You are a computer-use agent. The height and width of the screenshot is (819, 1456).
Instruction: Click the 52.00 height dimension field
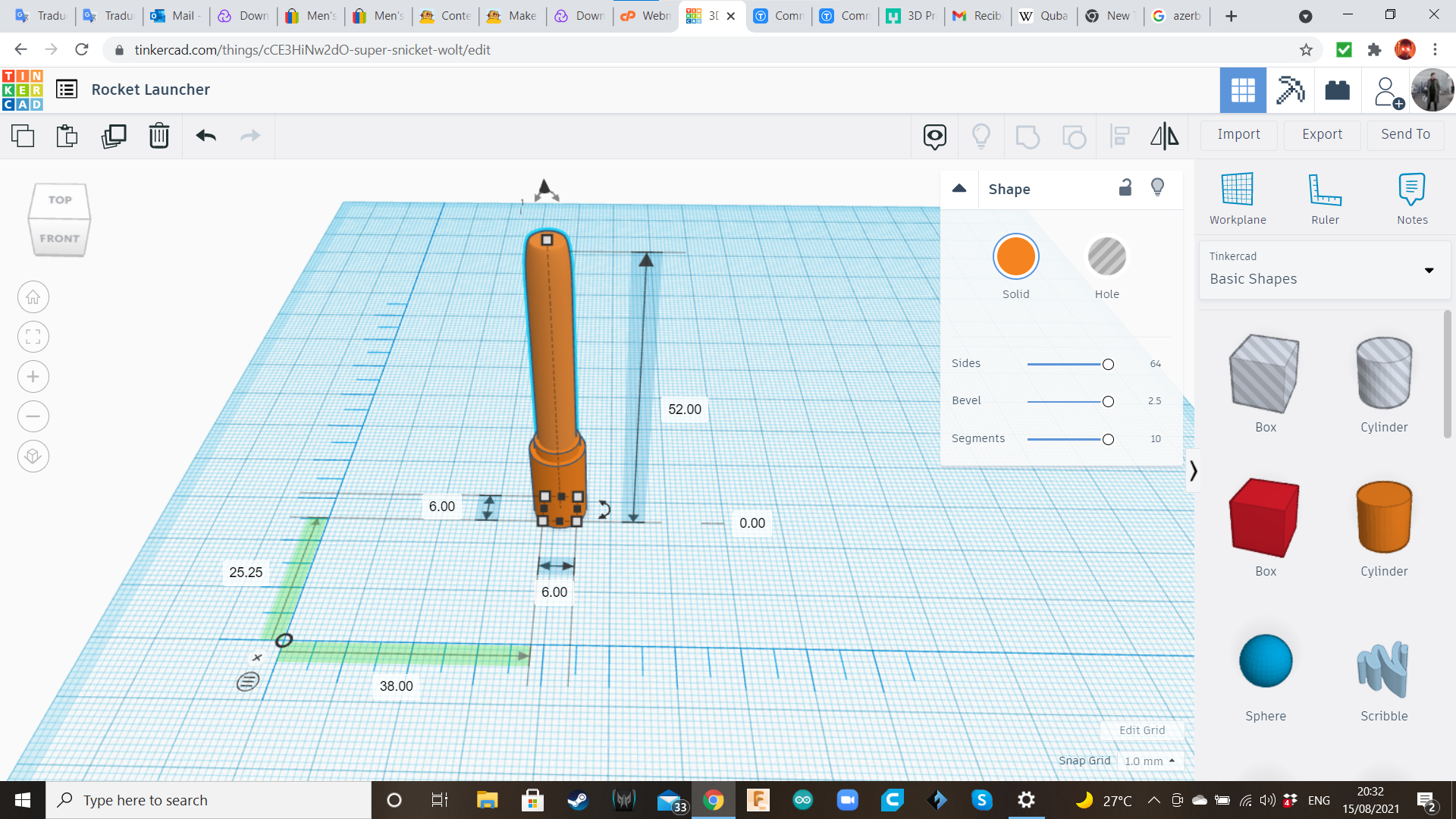(684, 409)
